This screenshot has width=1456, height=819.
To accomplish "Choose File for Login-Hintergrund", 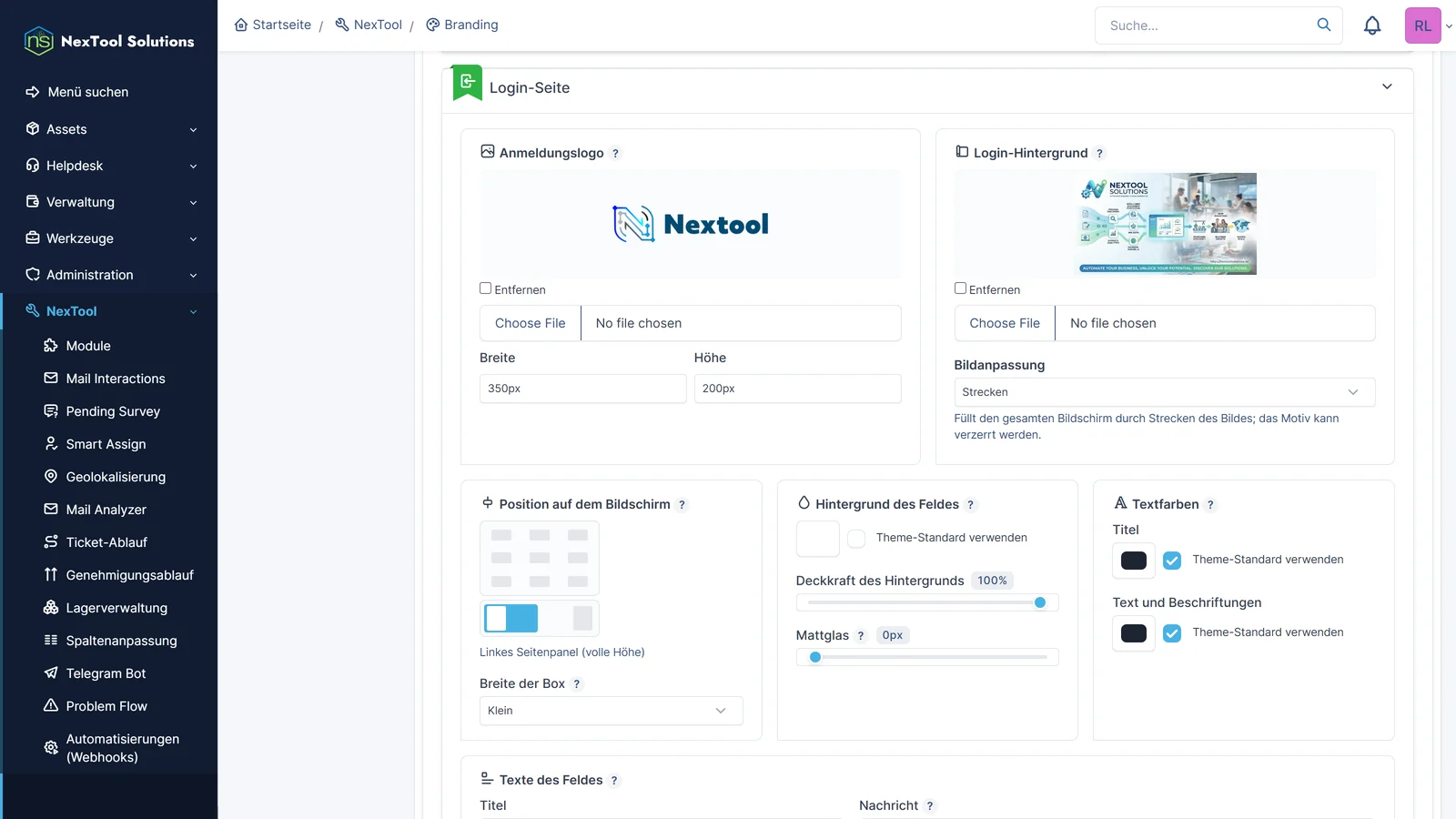I will pyautogui.click(x=1005, y=323).
